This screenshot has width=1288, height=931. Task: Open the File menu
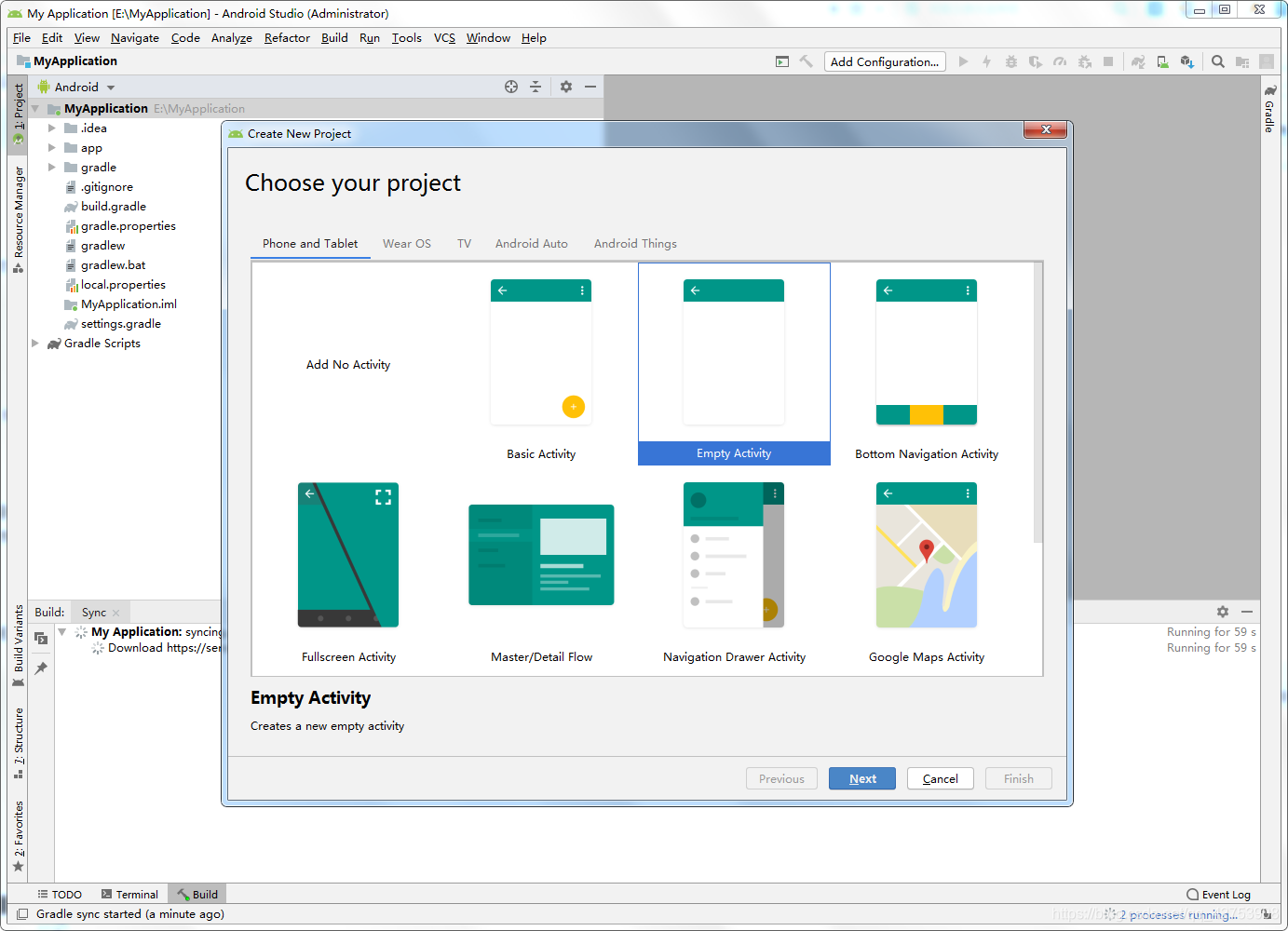[x=21, y=38]
